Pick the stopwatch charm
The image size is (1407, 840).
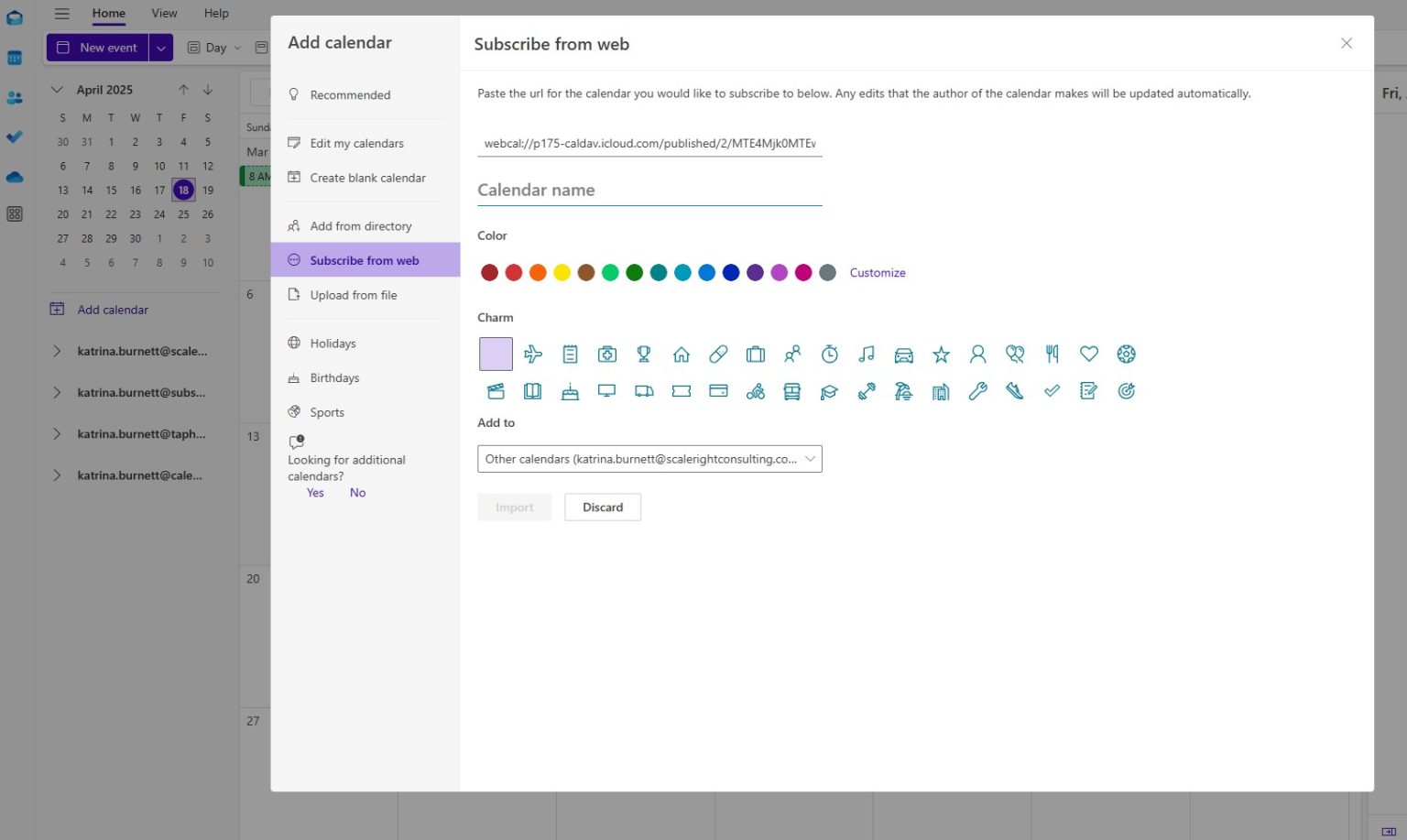[x=829, y=354]
